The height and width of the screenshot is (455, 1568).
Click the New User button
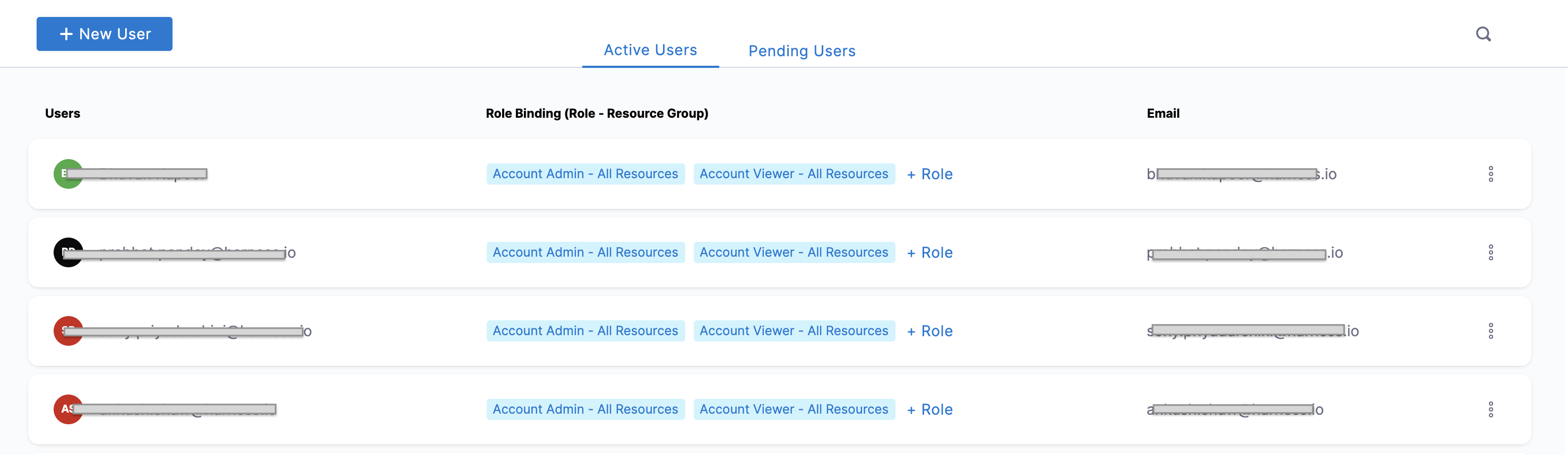coord(104,34)
